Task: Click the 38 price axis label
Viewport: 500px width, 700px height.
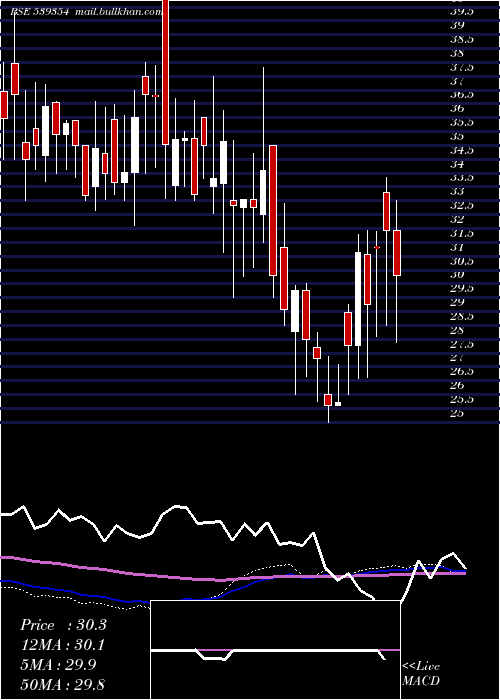Action: tap(456, 53)
